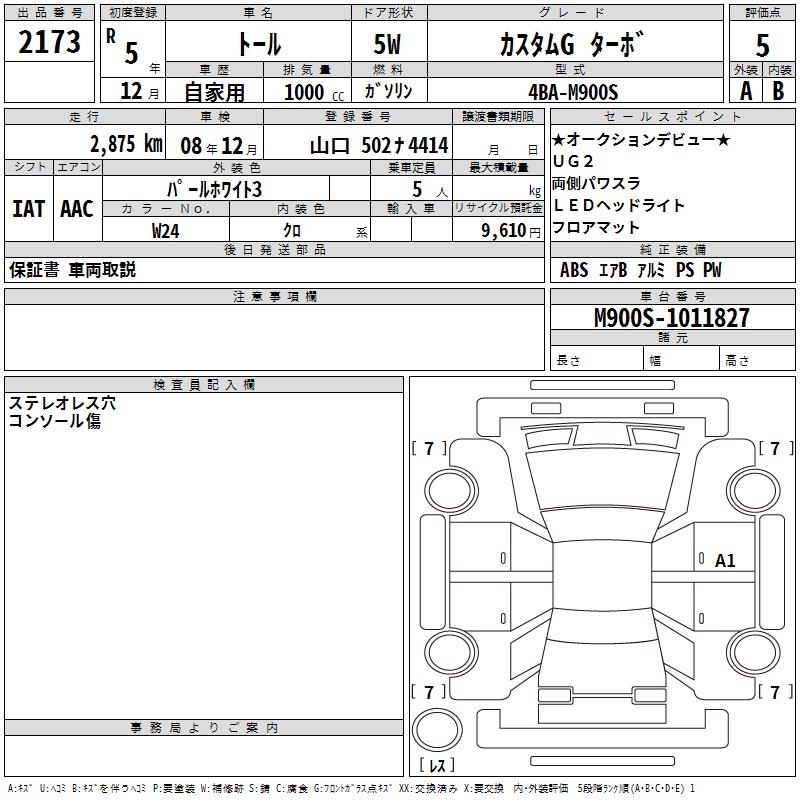Select the inspection expiry 08年12月

tap(219, 146)
